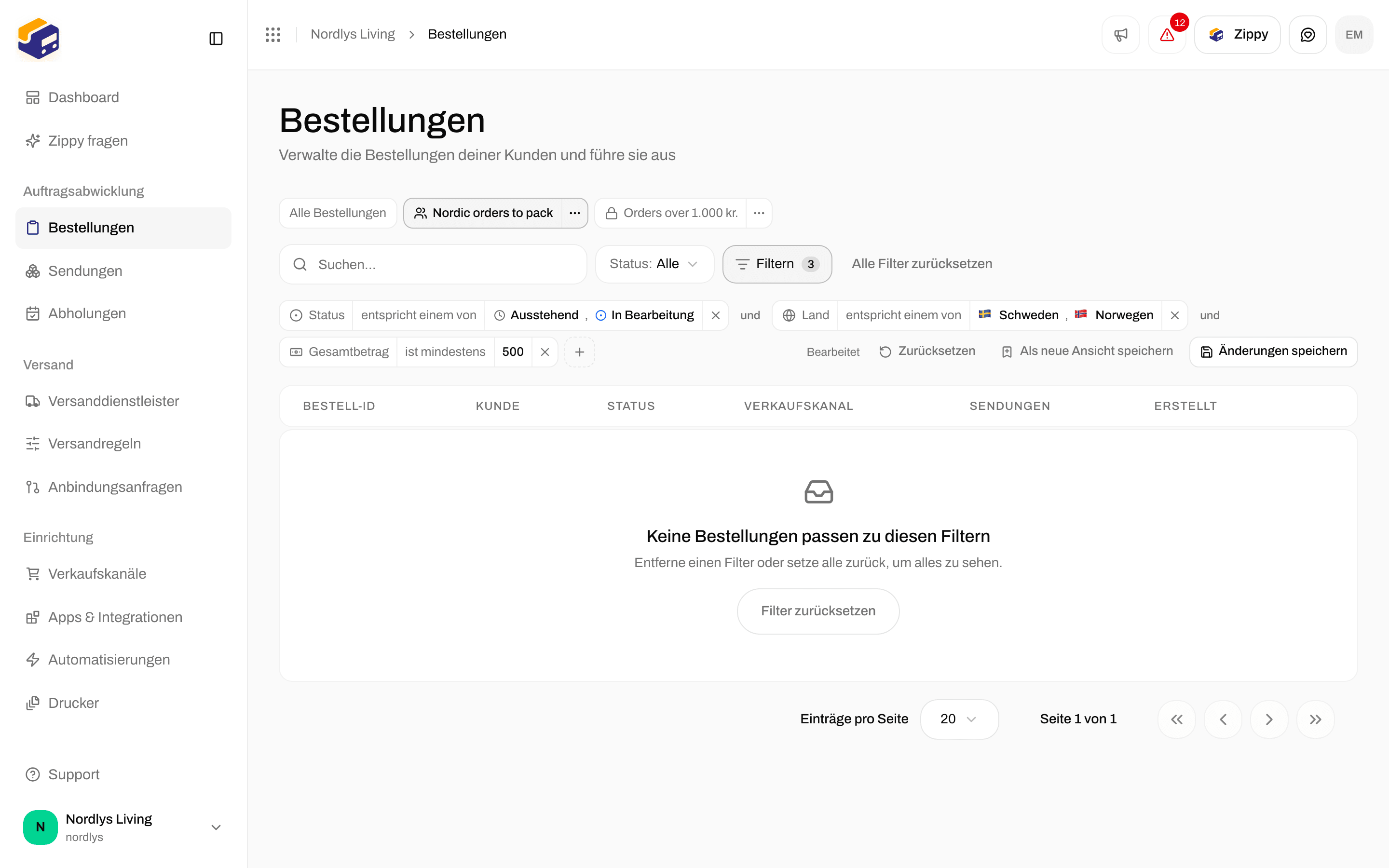The height and width of the screenshot is (868, 1389).
Task: Click Änderungen speichern
Action: pyautogui.click(x=1274, y=352)
